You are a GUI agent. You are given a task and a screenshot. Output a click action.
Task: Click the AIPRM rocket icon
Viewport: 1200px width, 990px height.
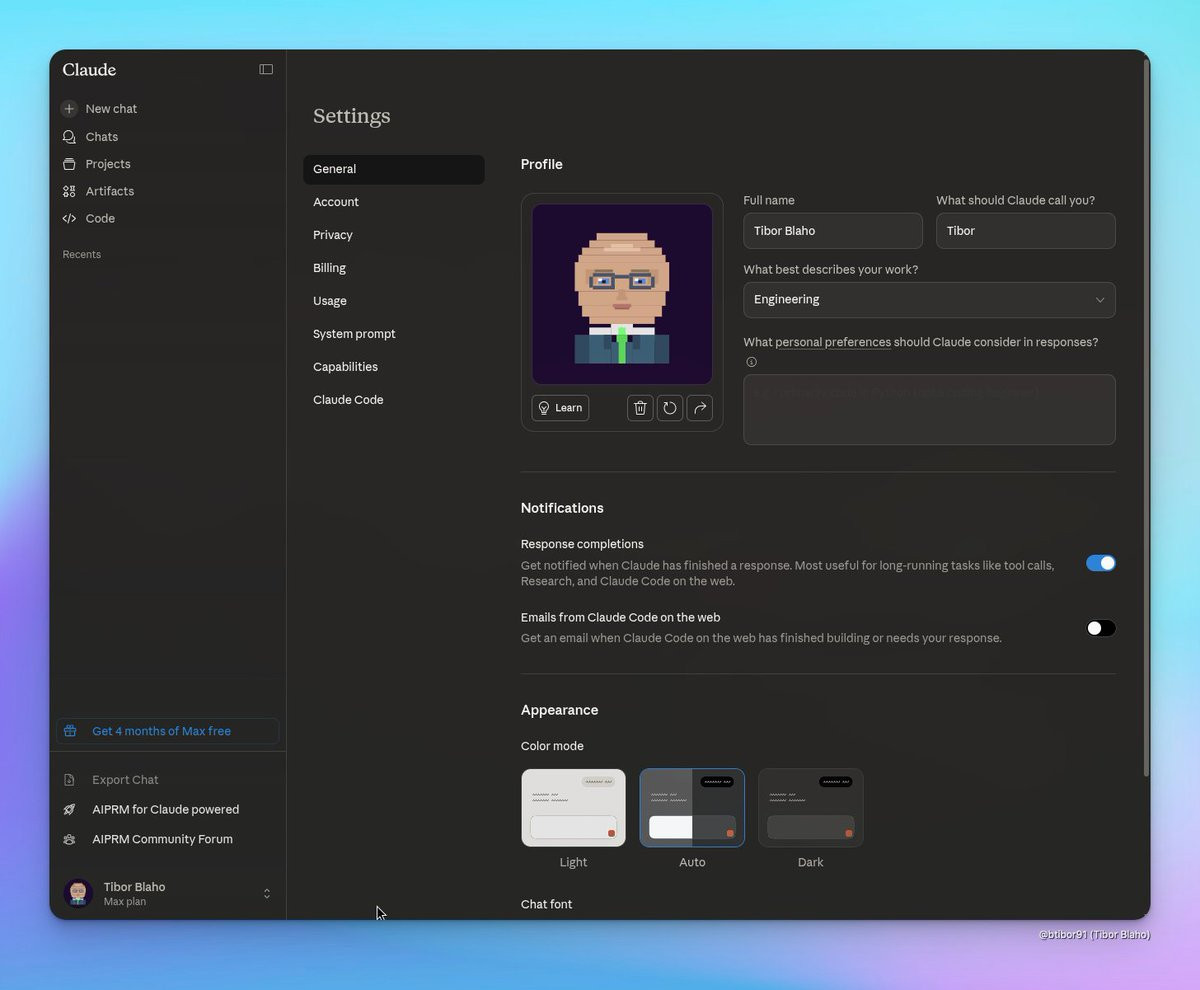pyautogui.click(x=69, y=809)
